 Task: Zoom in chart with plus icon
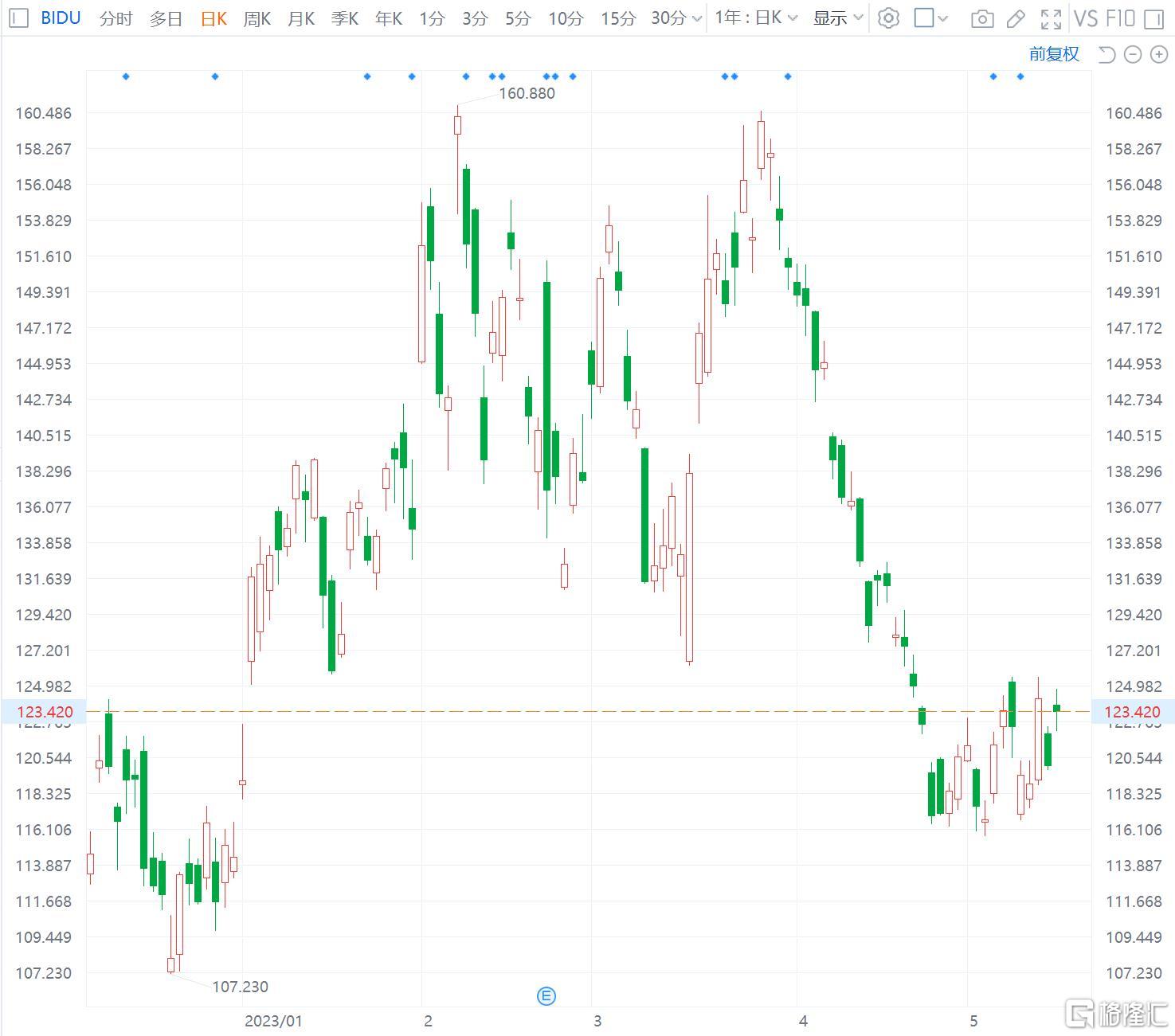click(1158, 54)
